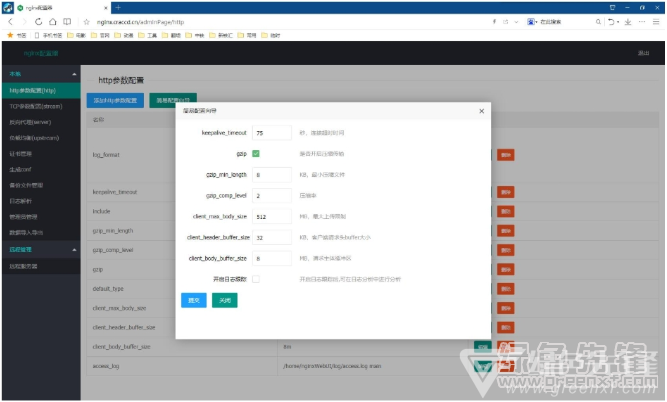Viewport: 667px width, 402px height.
Task: Open 数据导入导出 sidebar item
Action: point(41,232)
